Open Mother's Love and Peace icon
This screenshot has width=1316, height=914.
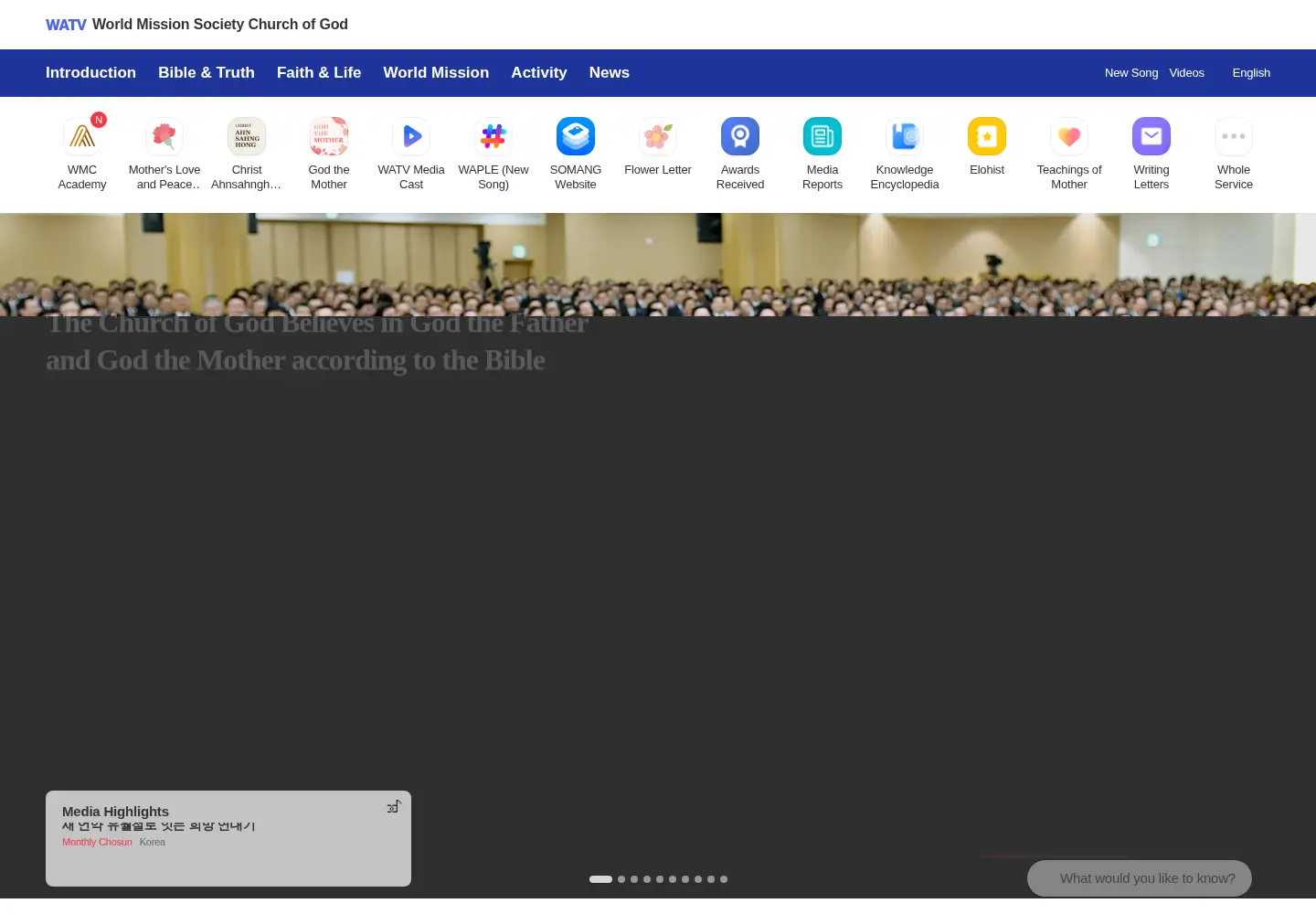tap(164, 136)
